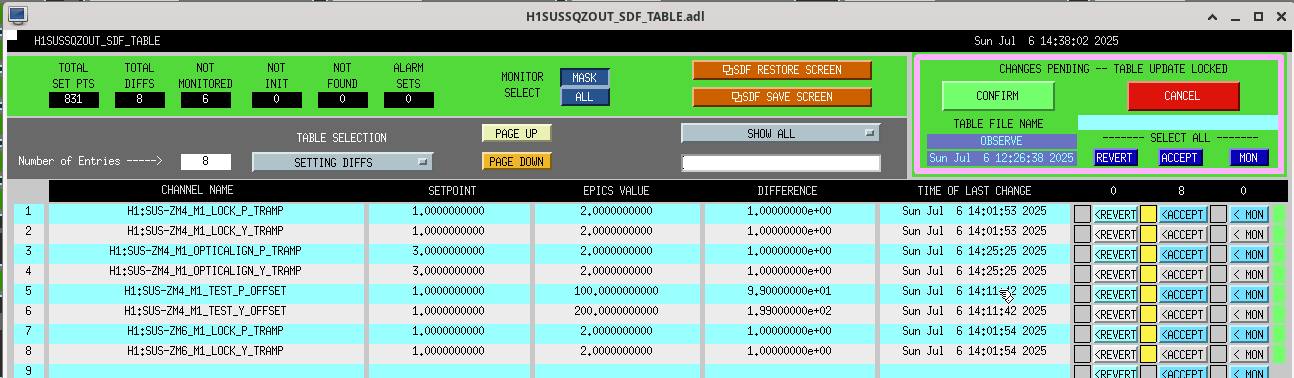Accept row 8 ZM6 LOCK_Y_TRAMP
Viewport: 1294px width, 378px height.
click(x=1182, y=353)
